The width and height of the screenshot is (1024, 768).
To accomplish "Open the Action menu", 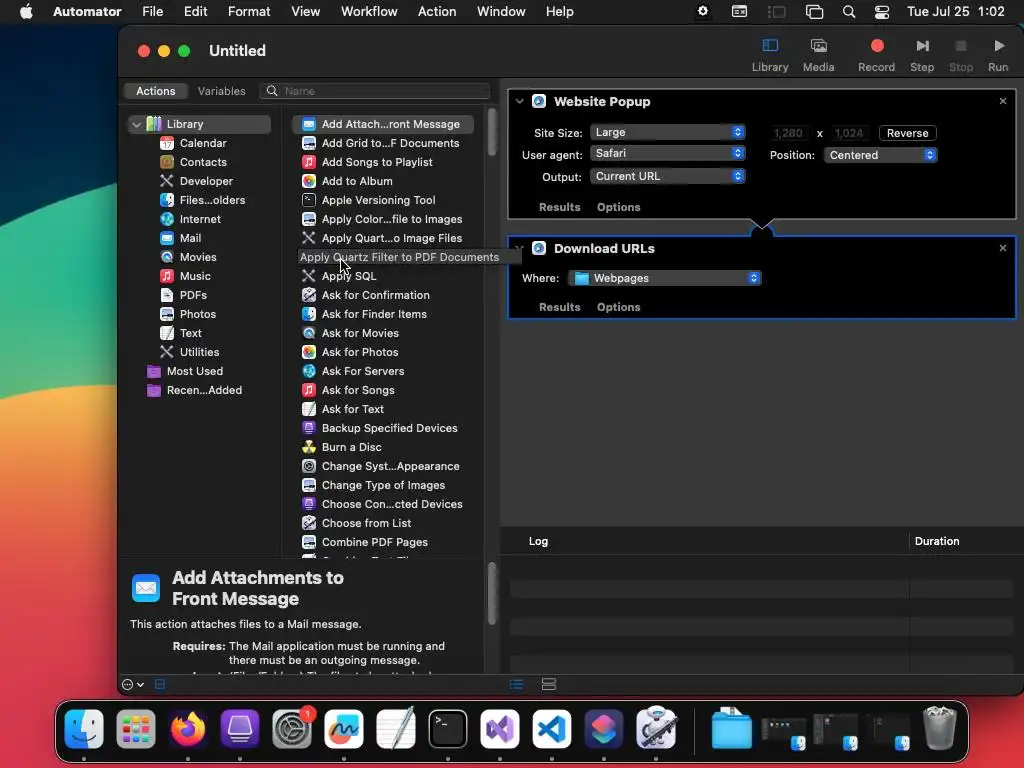I will (437, 11).
